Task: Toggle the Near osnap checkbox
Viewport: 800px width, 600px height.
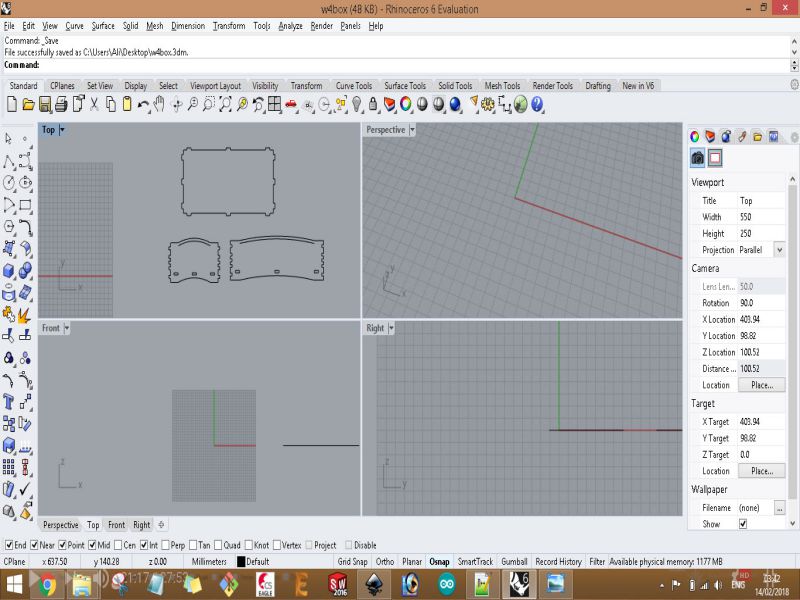Action: (x=34, y=545)
